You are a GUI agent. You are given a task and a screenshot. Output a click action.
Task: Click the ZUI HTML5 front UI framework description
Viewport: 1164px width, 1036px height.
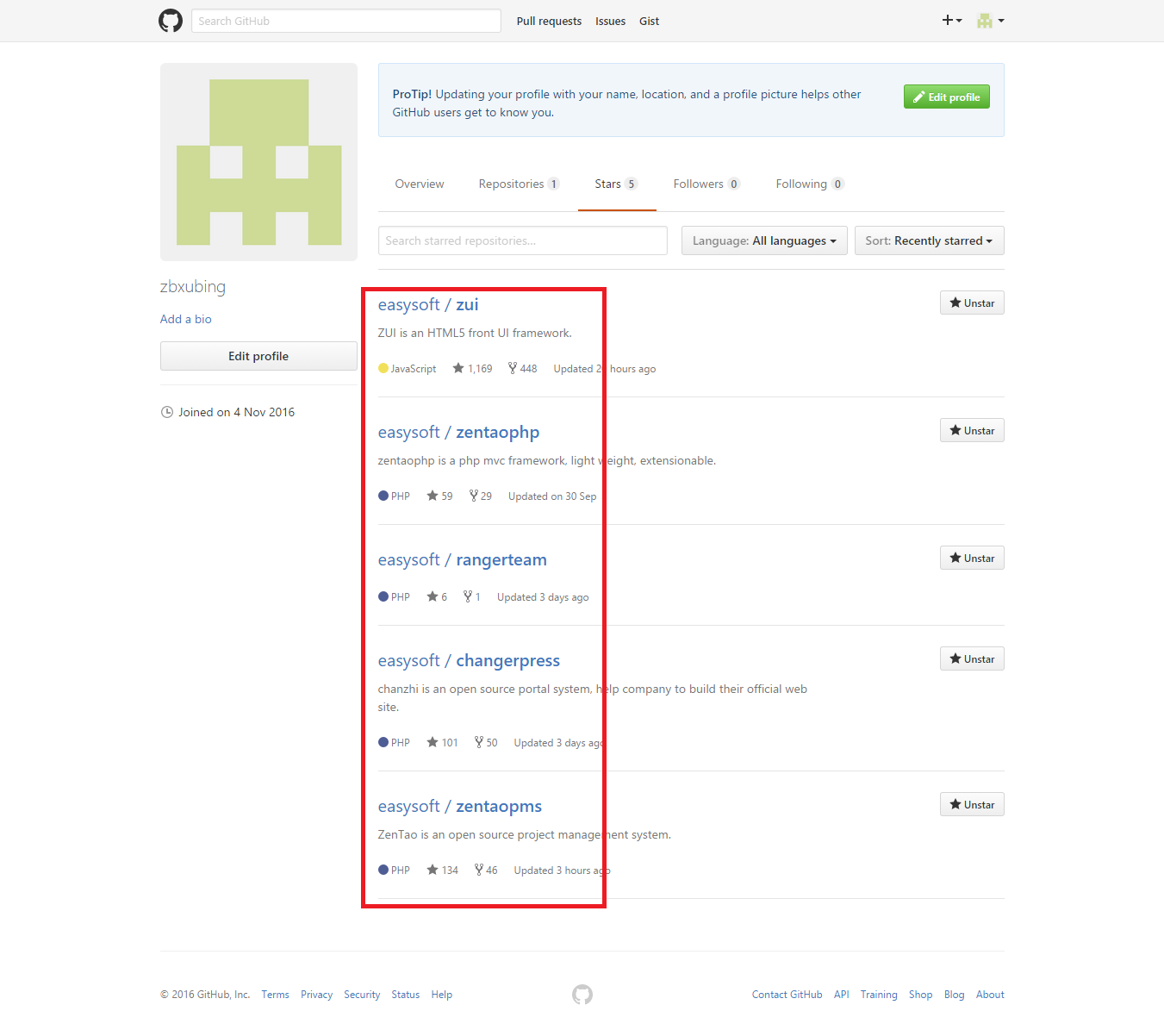coord(475,334)
